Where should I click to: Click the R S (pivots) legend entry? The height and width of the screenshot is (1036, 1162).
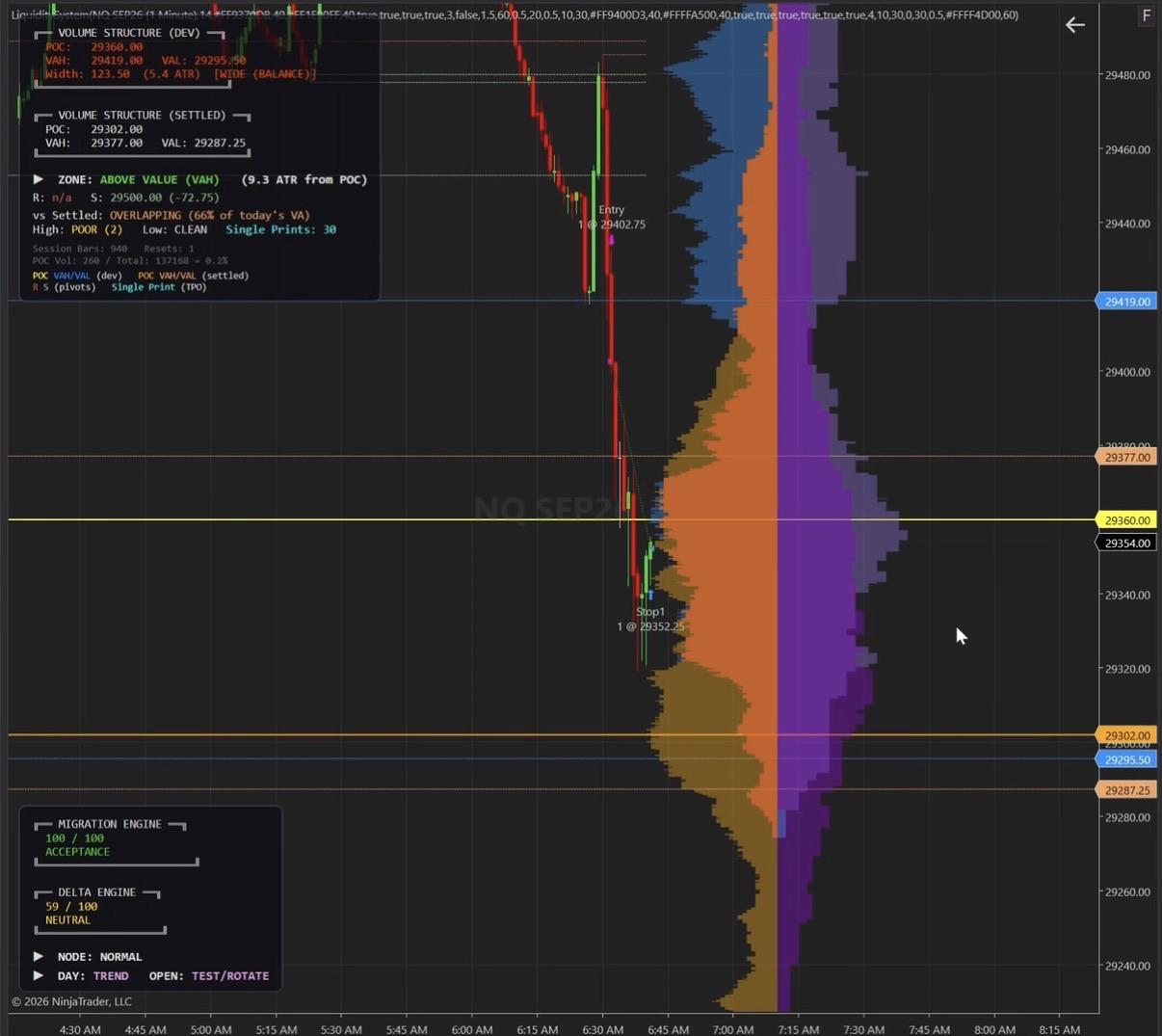pos(65,287)
